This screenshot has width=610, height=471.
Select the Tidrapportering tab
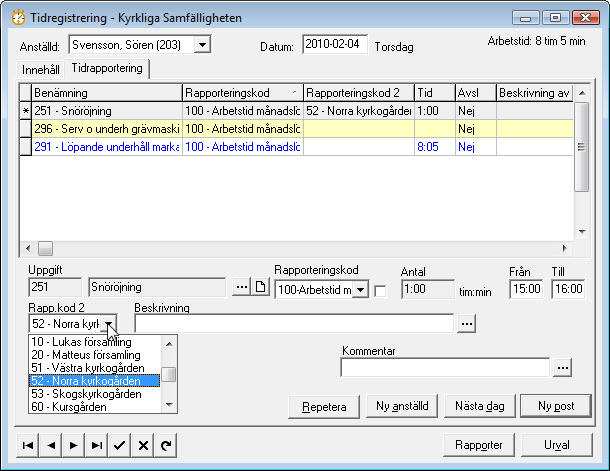[107, 68]
